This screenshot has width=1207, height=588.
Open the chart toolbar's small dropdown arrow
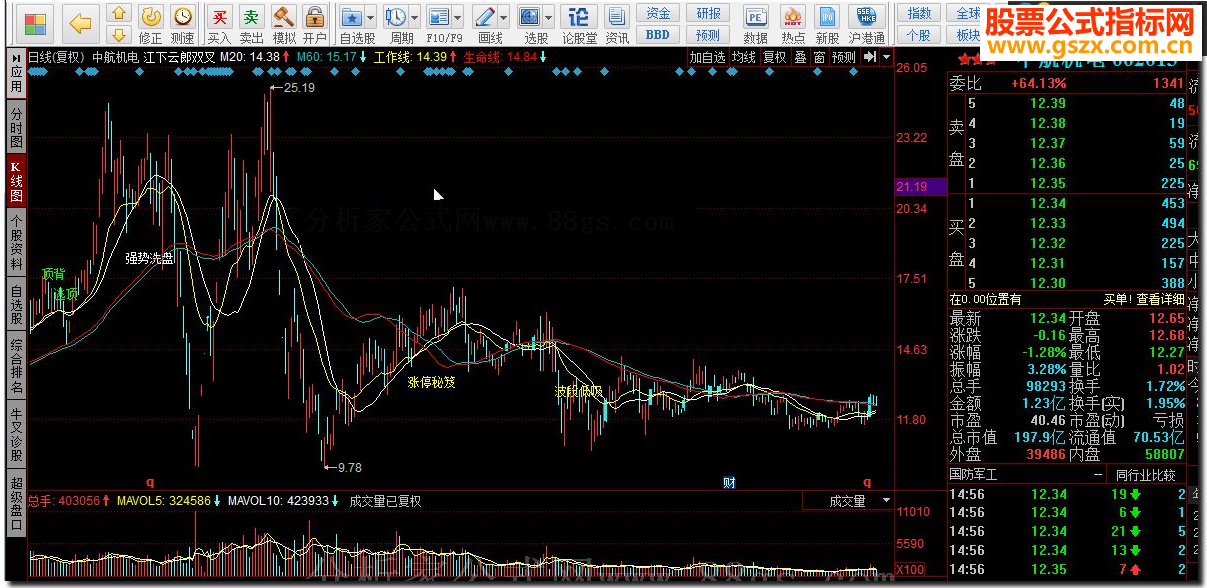(886, 57)
